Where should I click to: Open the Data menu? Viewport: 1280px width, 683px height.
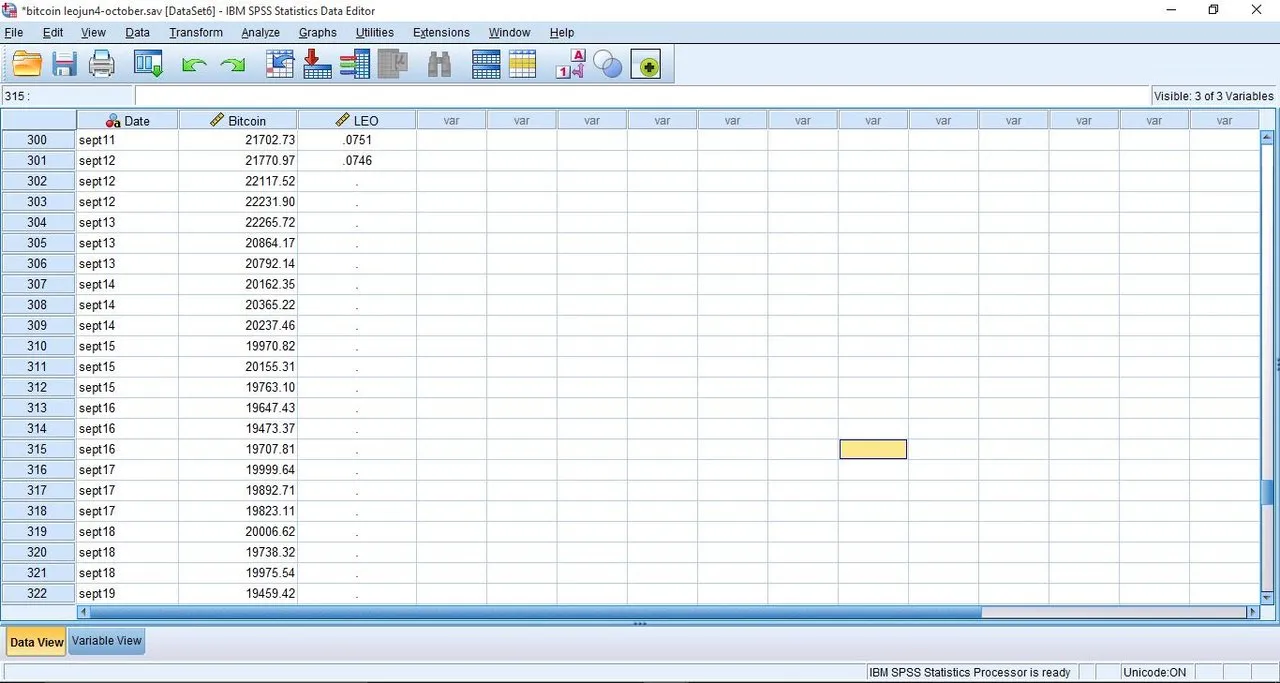coord(137,32)
